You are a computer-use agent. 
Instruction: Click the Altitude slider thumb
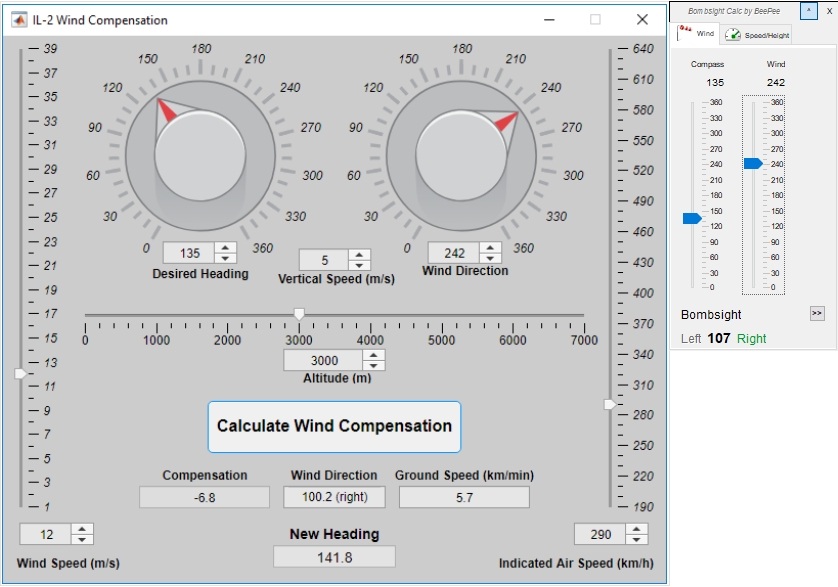click(299, 314)
